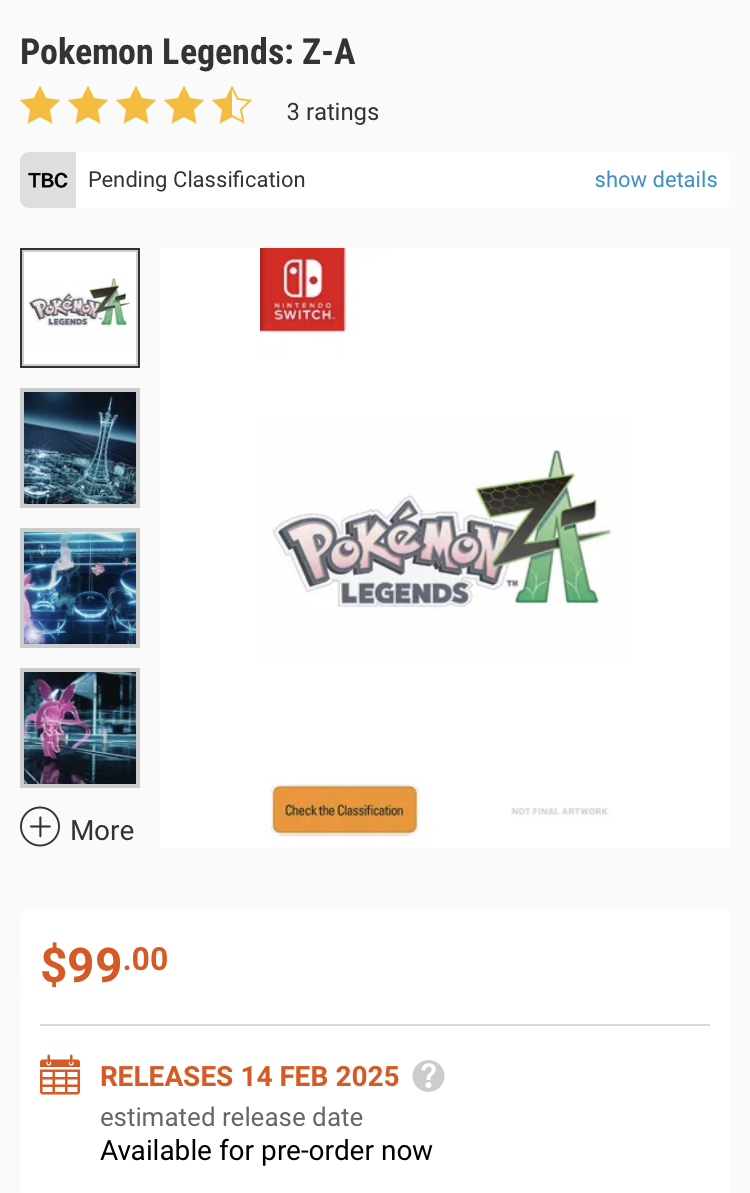Expand more product images via More
750x1193 pixels.
pos(102,830)
